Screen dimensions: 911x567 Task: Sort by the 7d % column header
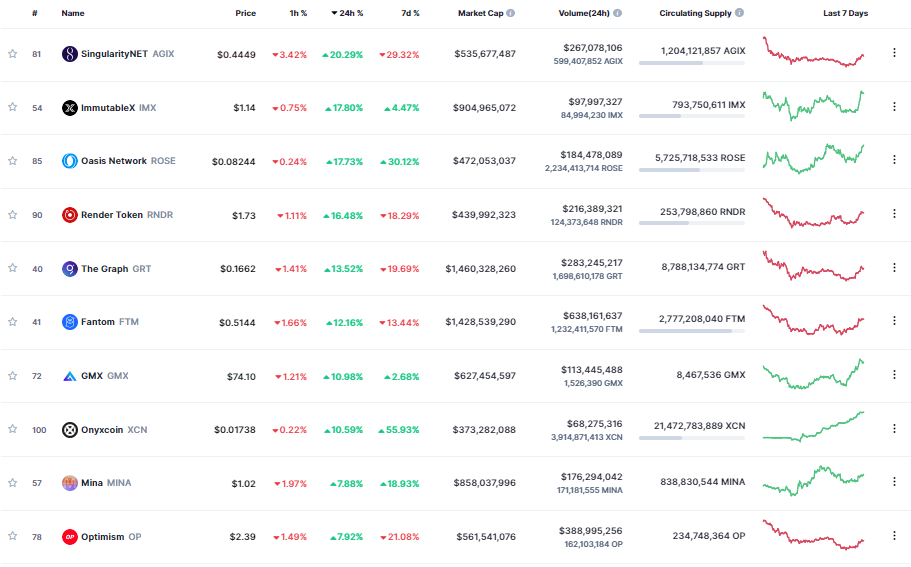click(409, 13)
